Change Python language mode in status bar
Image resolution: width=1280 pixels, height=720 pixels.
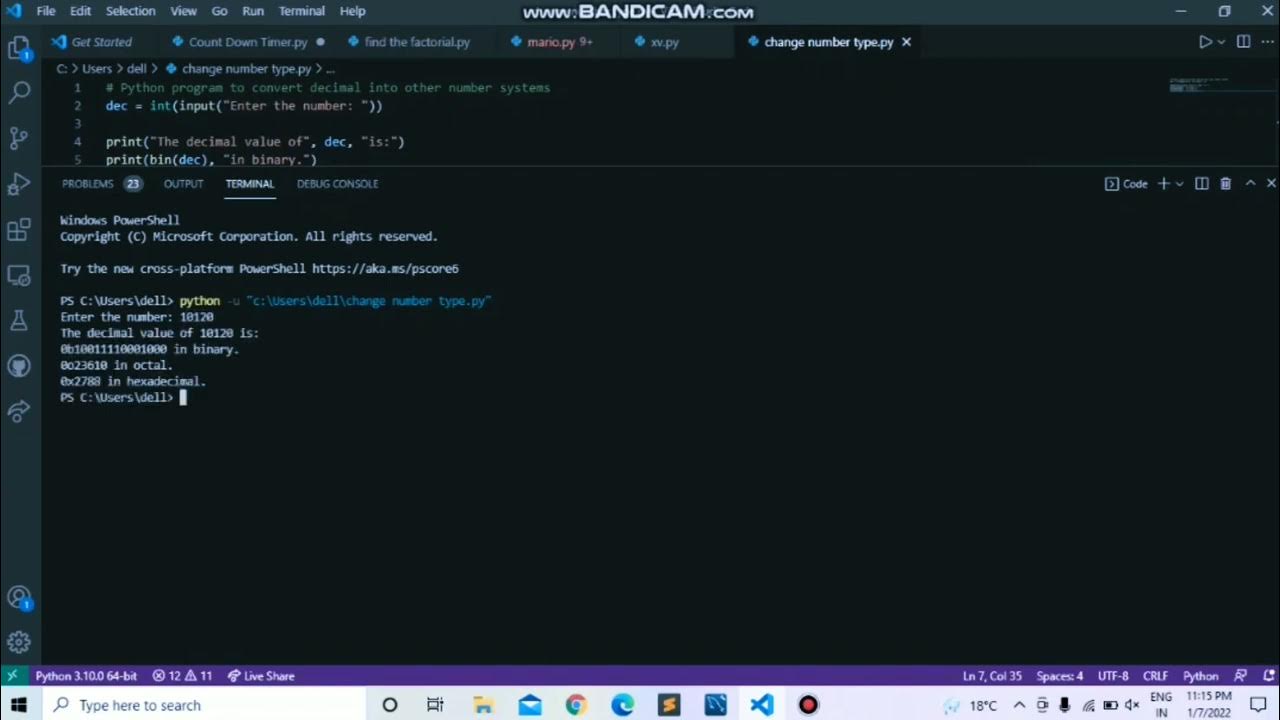point(1200,676)
